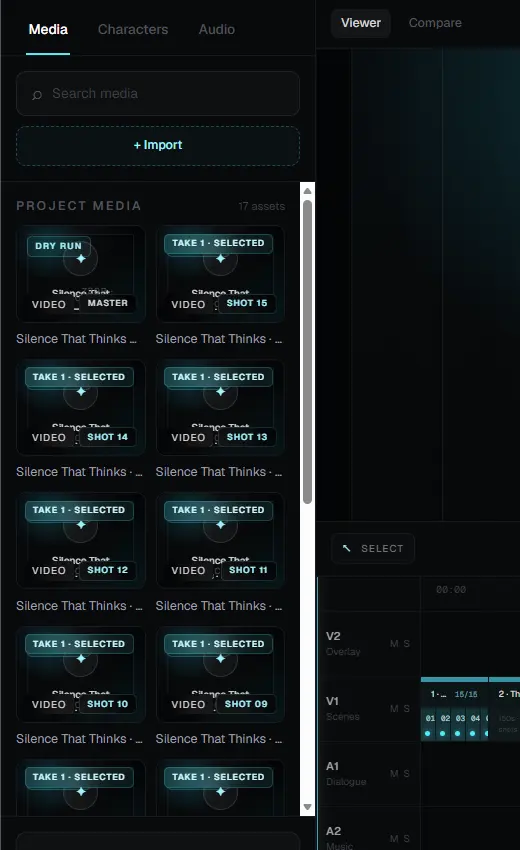Mute the V1 Scenes track

coord(394,709)
